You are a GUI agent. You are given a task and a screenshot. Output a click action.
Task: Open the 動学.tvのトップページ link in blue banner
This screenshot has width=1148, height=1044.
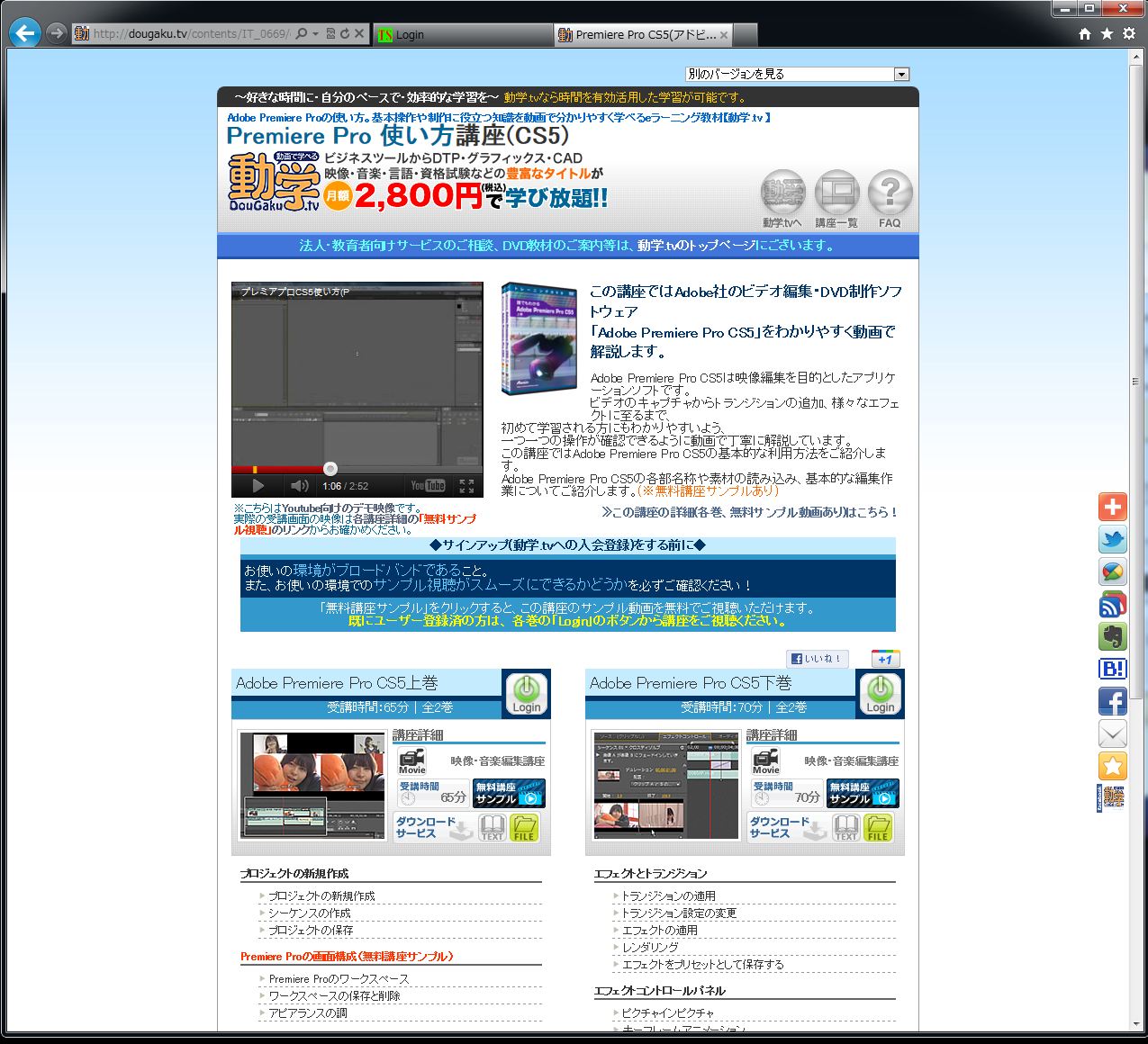point(696,246)
